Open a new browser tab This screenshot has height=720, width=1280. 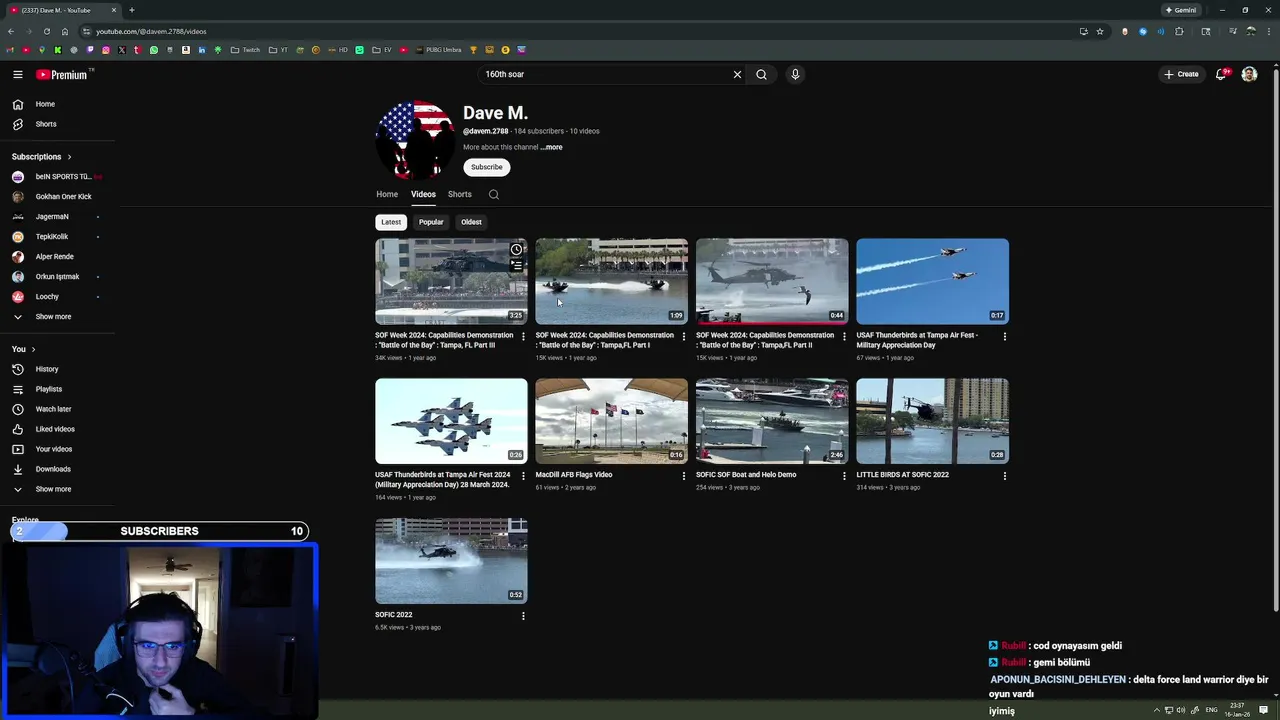pyautogui.click(x=132, y=10)
